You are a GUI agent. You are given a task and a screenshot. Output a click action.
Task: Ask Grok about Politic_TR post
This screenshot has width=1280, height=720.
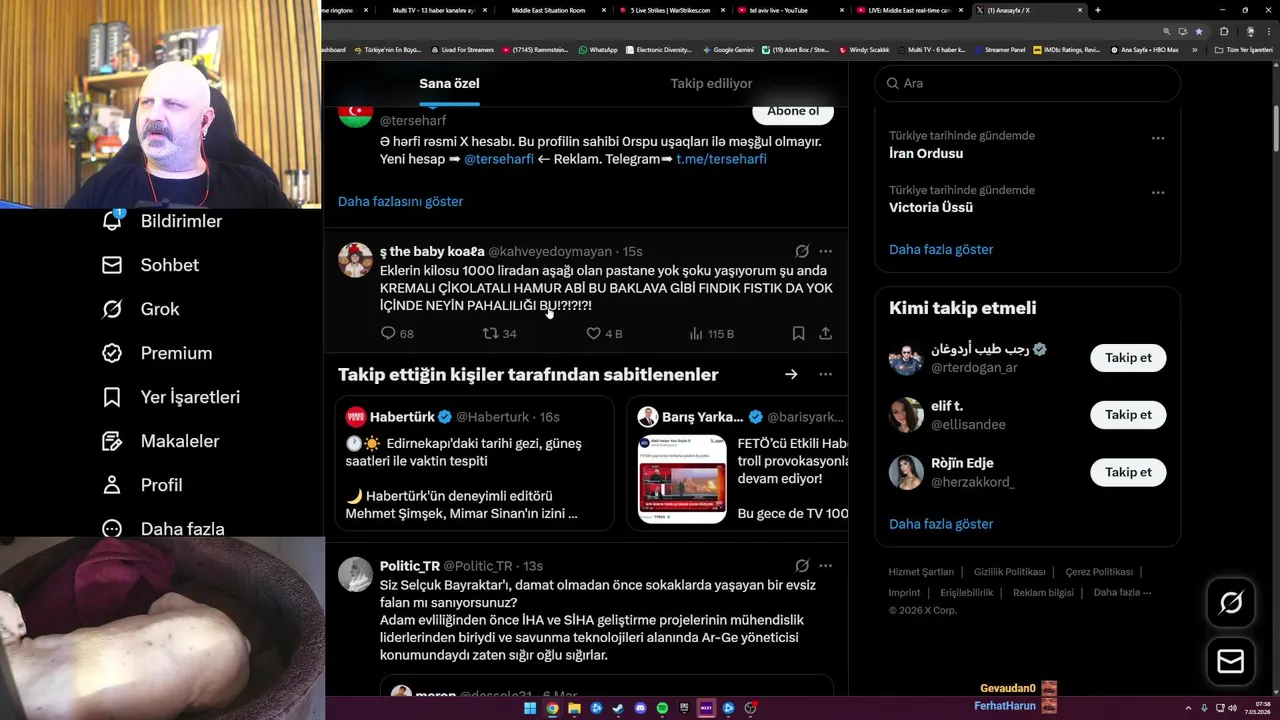[802, 565]
